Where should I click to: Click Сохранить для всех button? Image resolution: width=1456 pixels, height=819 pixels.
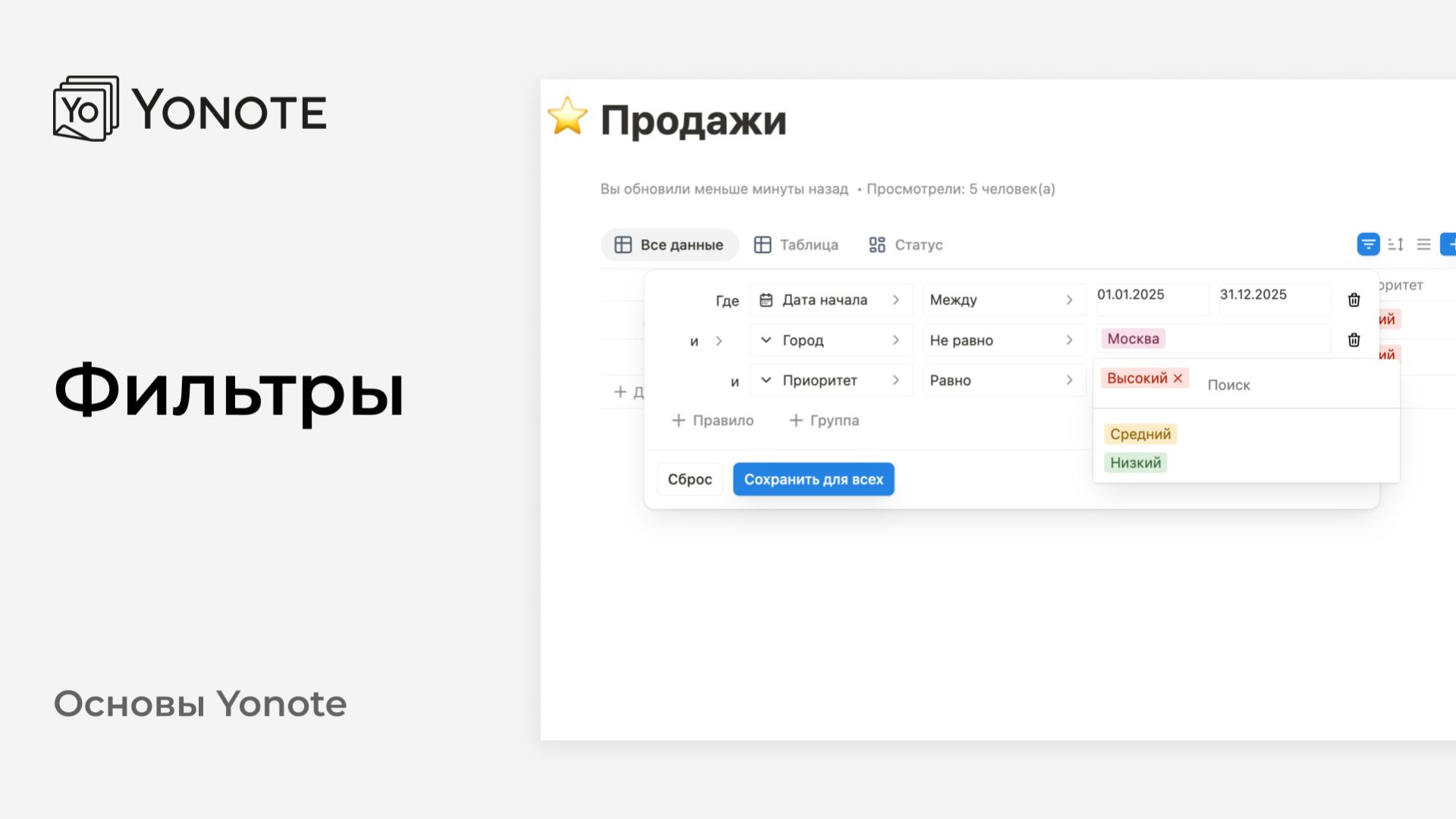(x=813, y=479)
